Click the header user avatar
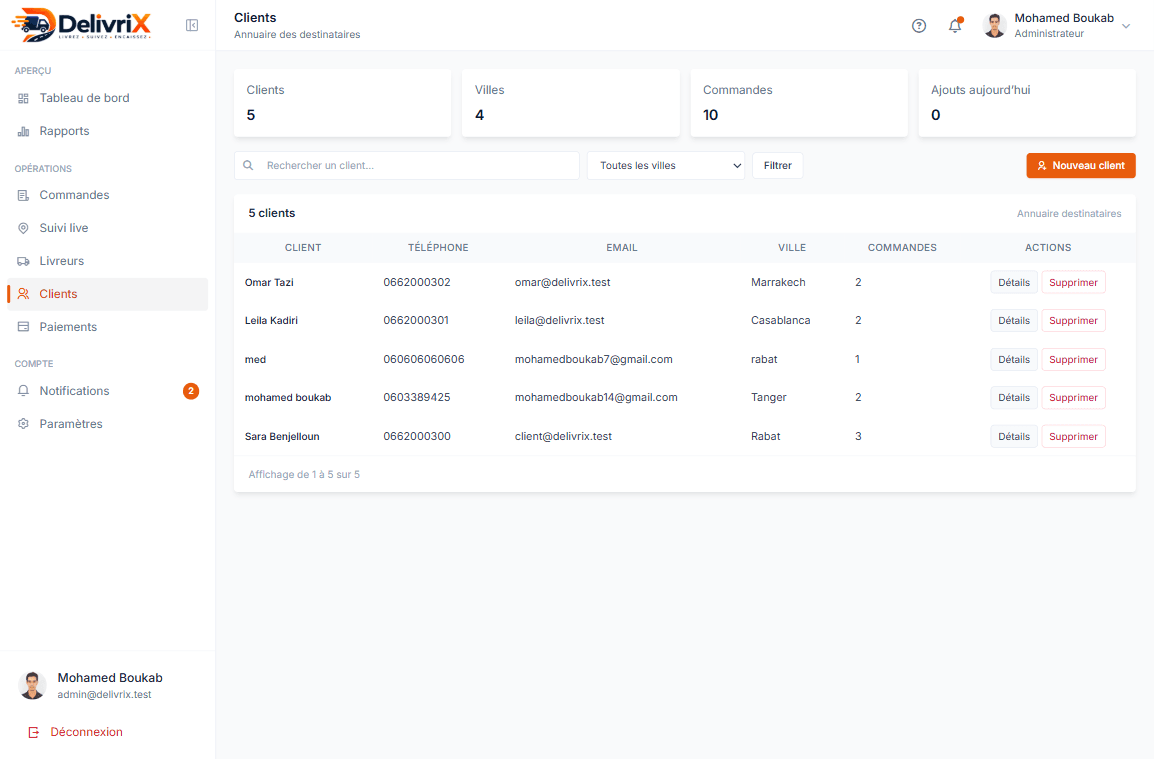The width and height of the screenshot is (1154, 759). coord(995,26)
